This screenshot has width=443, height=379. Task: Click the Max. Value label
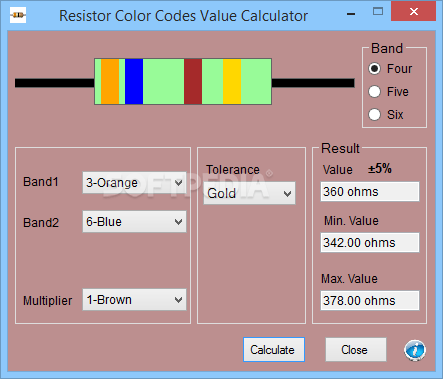349,279
